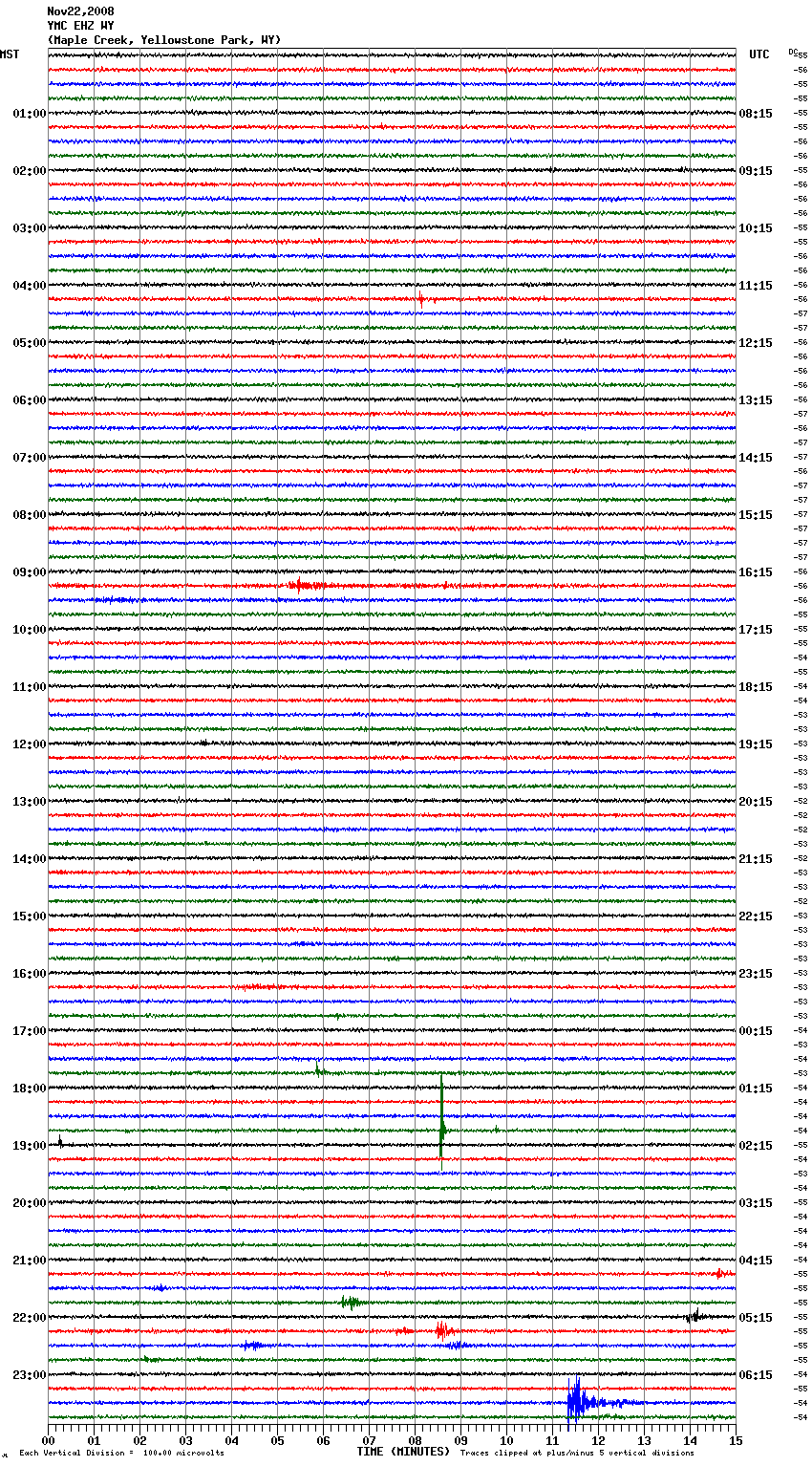
Task: Click the 23:00 MST row label
Action: click(x=29, y=1375)
